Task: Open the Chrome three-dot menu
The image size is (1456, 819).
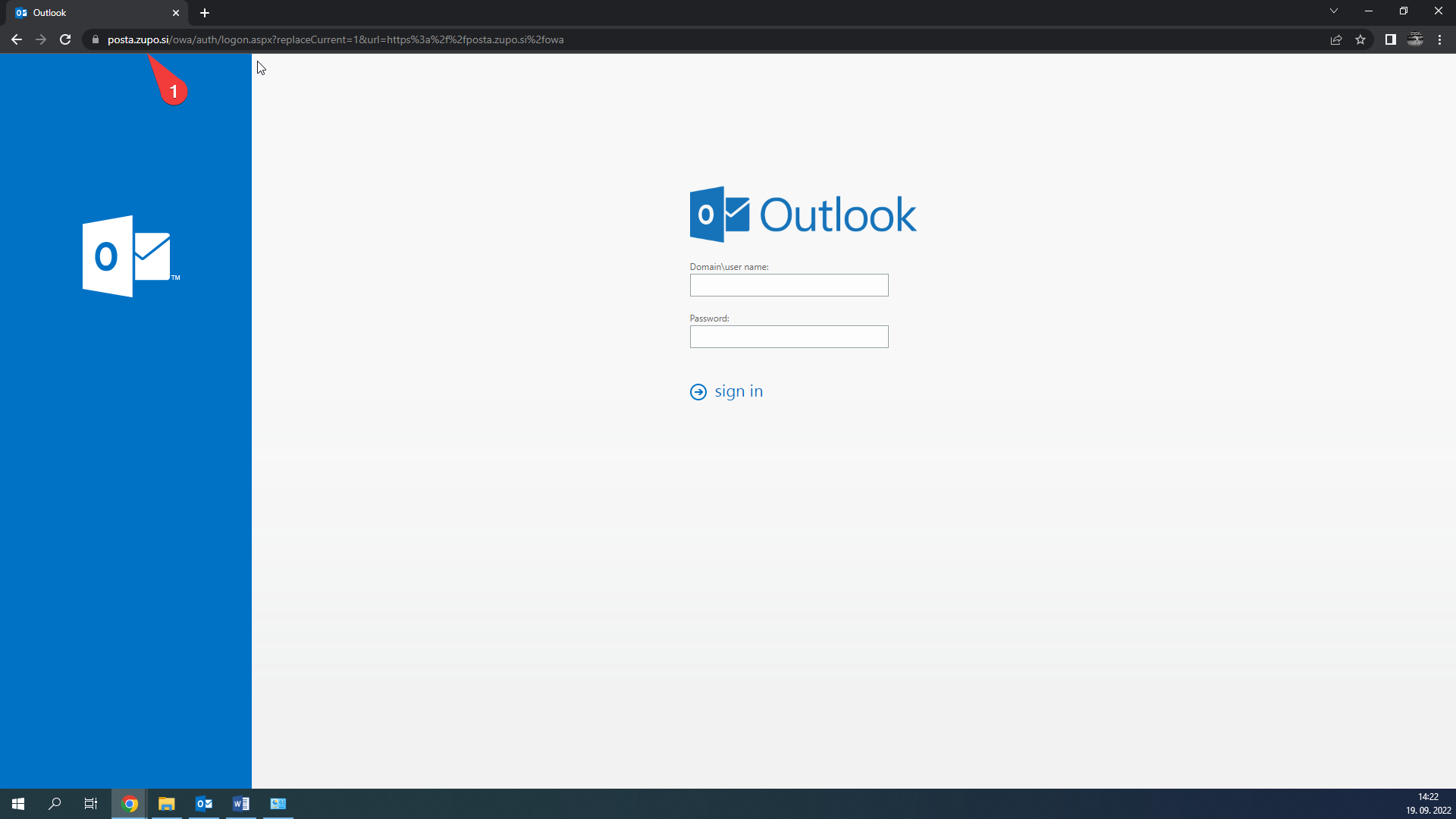Action: pyautogui.click(x=1439, y=39)
